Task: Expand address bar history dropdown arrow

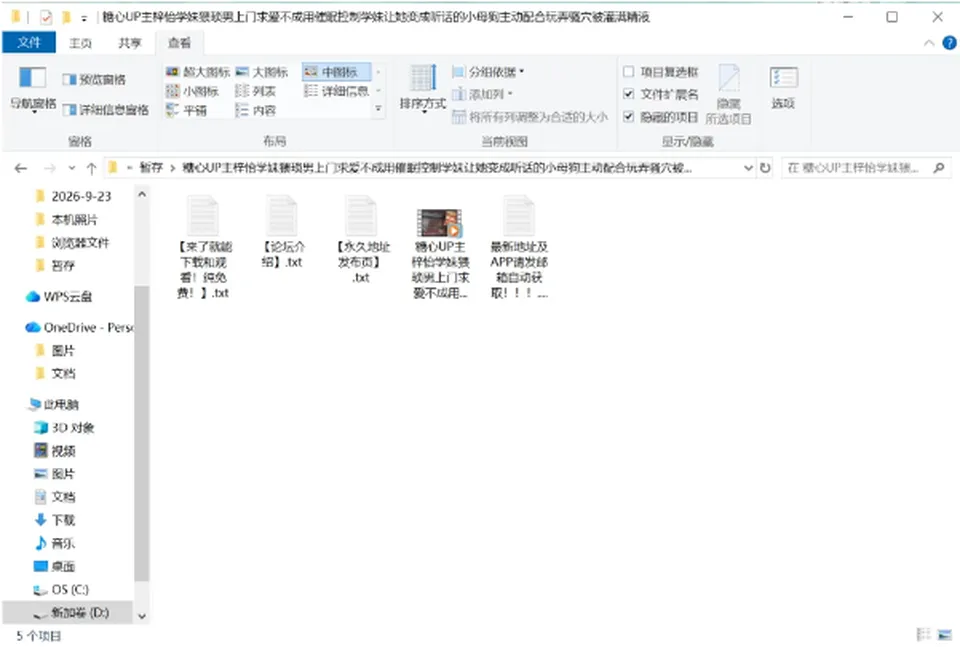Action: point(748,168)
